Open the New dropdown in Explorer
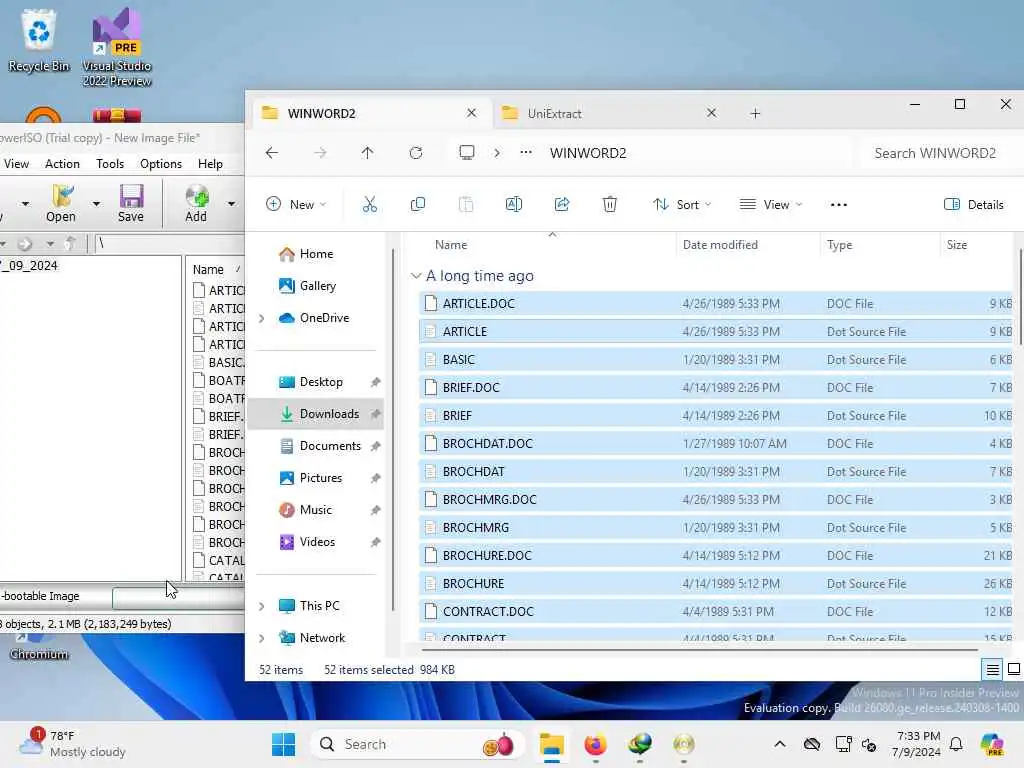This screenshot has width=1024, height=768. point(296,204)
